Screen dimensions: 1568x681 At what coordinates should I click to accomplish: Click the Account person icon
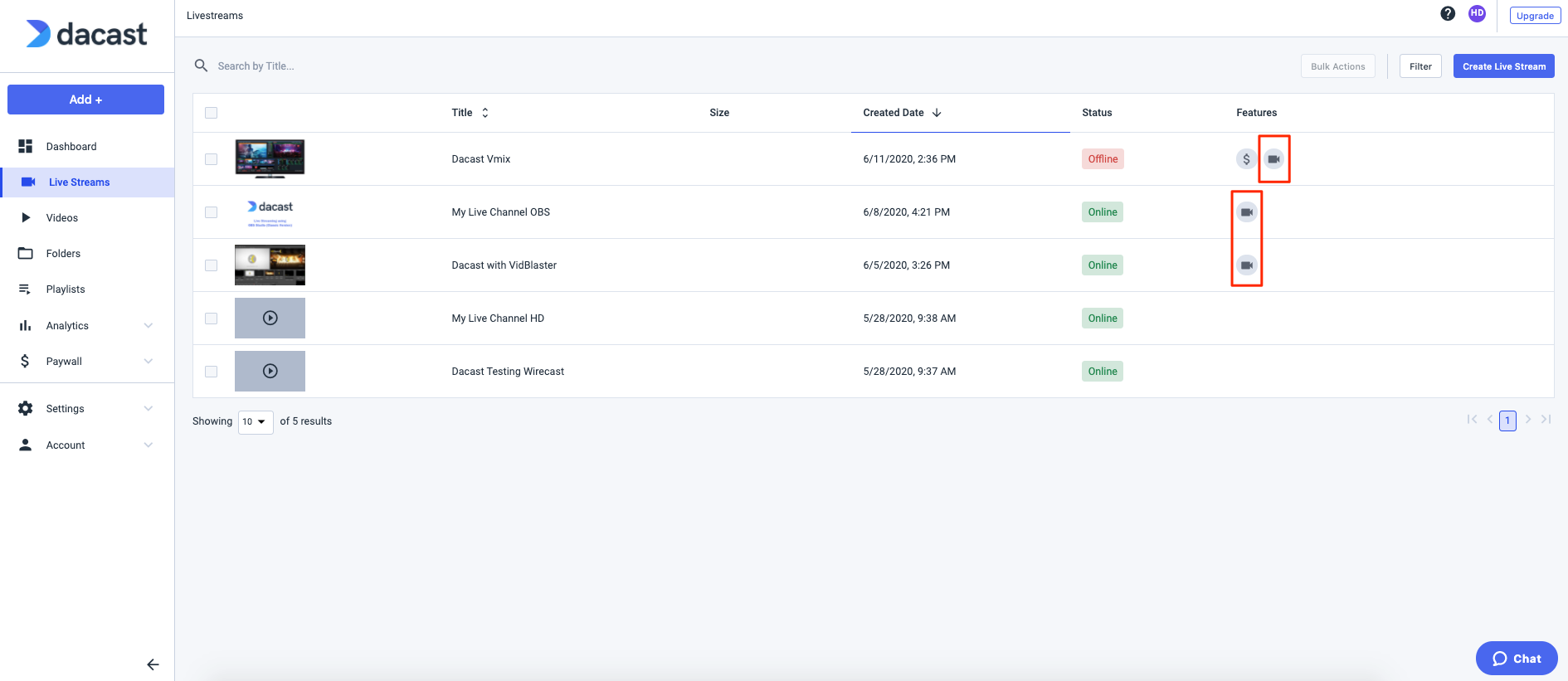tap(26, 445)
